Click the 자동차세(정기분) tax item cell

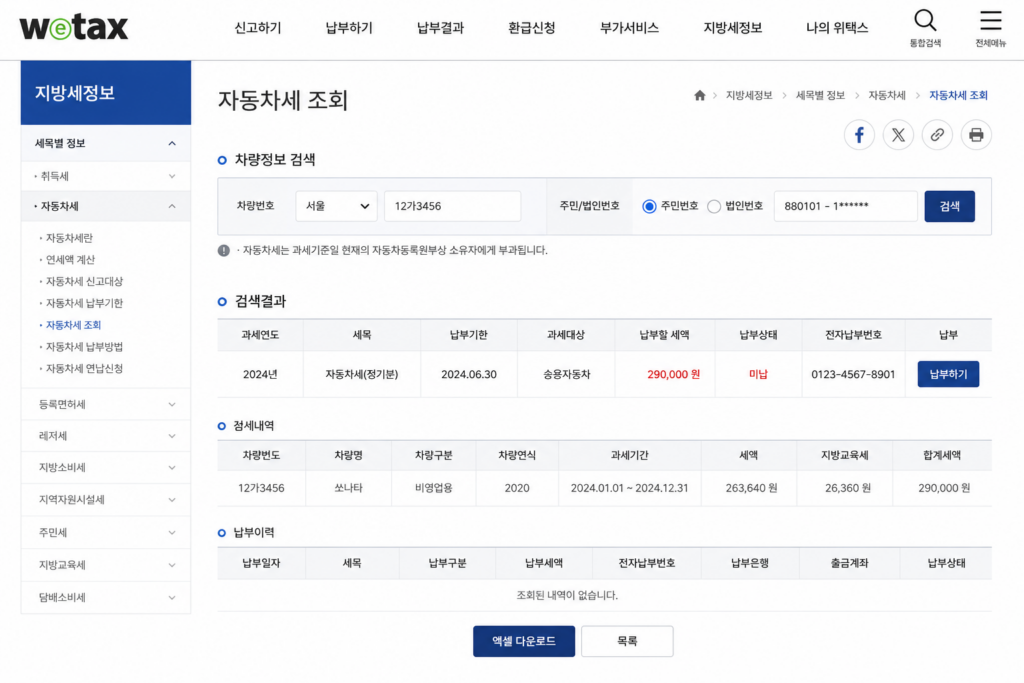pyautogui.click(x=362, y=374)
